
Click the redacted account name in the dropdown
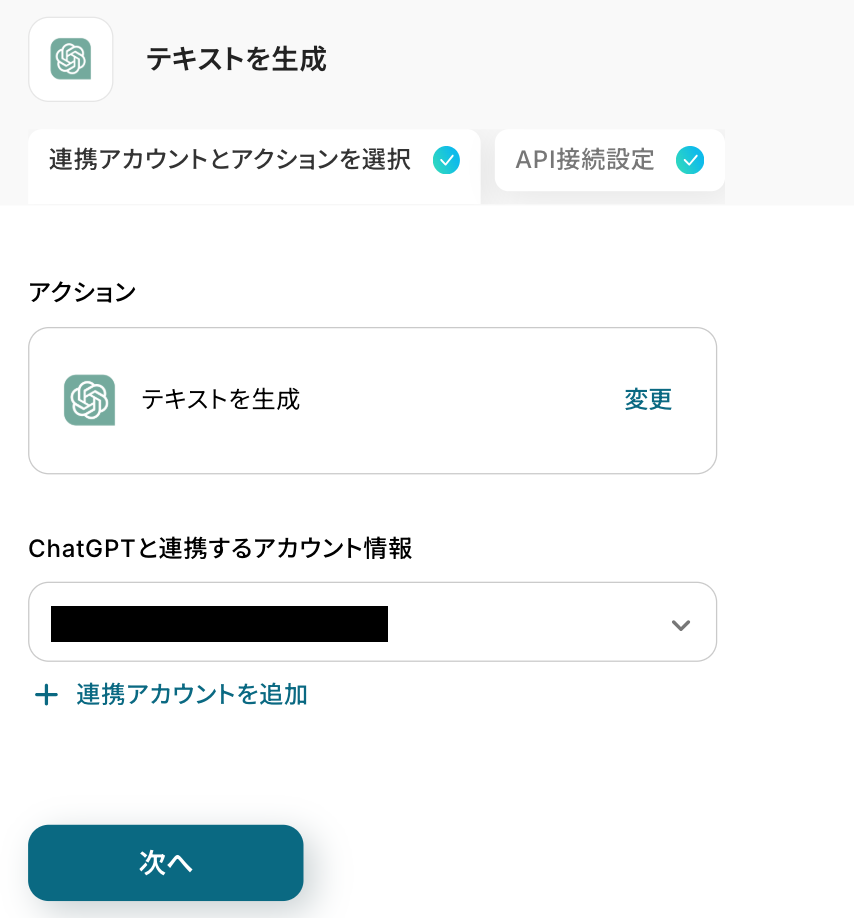pos(219,624)
